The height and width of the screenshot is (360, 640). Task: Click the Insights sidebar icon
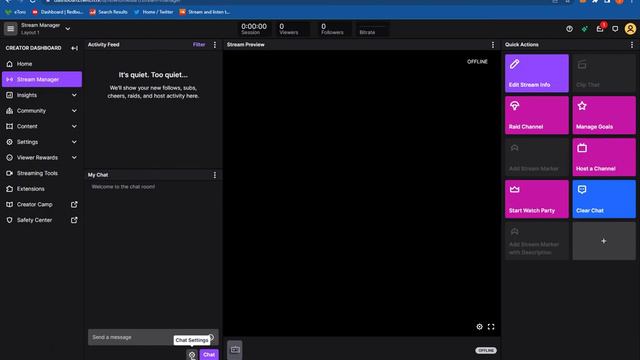point(9,95)
